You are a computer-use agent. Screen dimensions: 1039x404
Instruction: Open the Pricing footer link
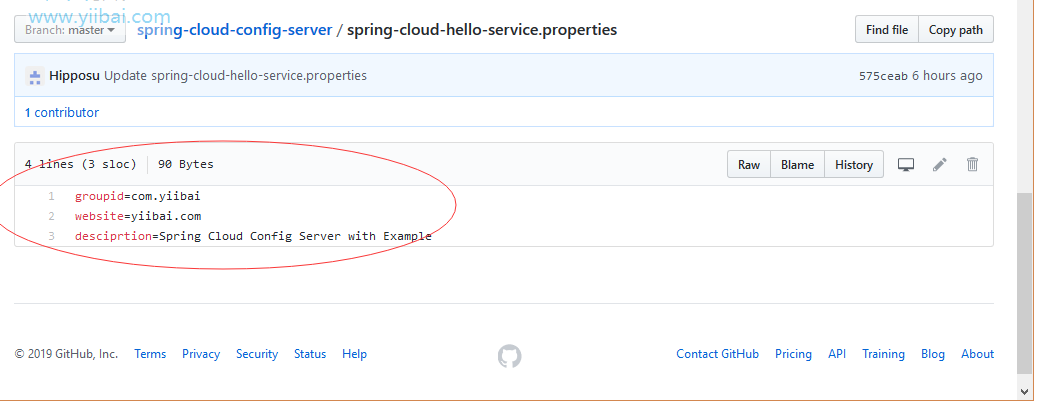[x=793, y=354]
